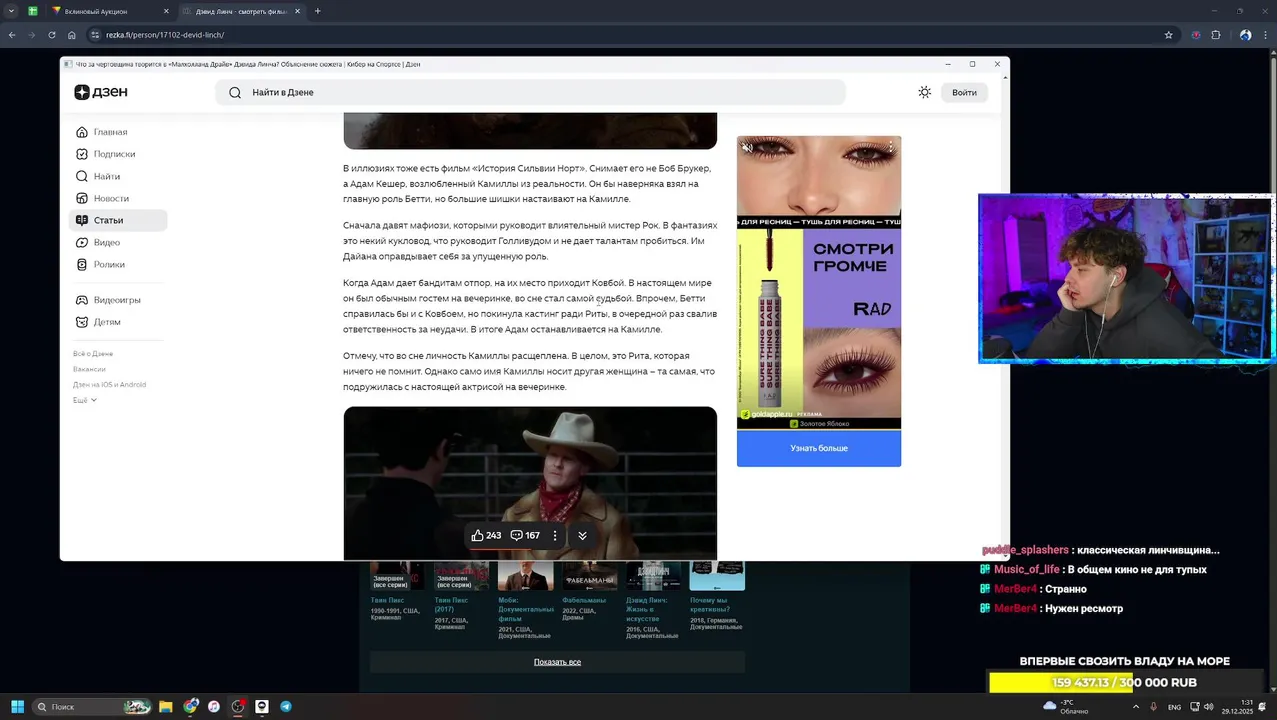Open the red-blue extension icon

coord(1196,35)
